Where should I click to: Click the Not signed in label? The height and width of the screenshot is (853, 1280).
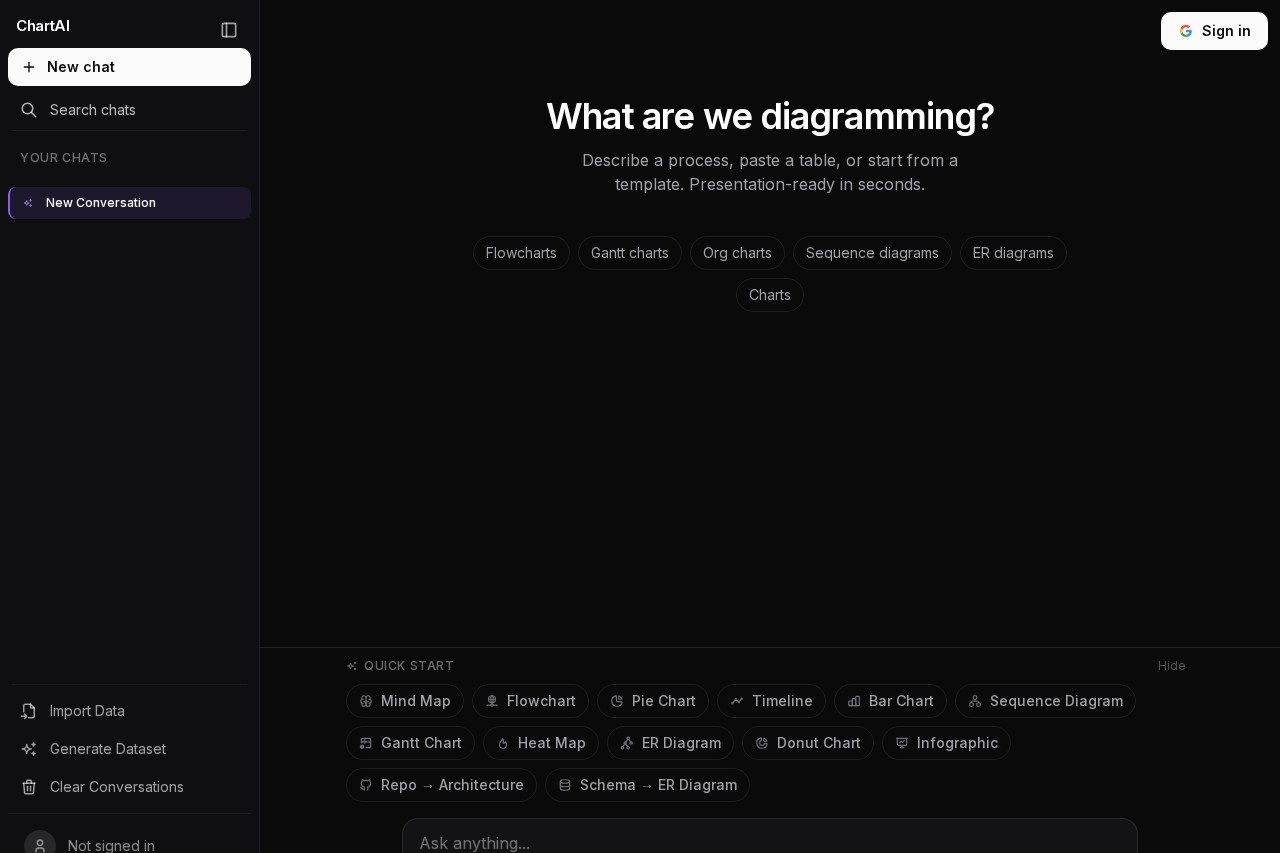coord(111,845)
